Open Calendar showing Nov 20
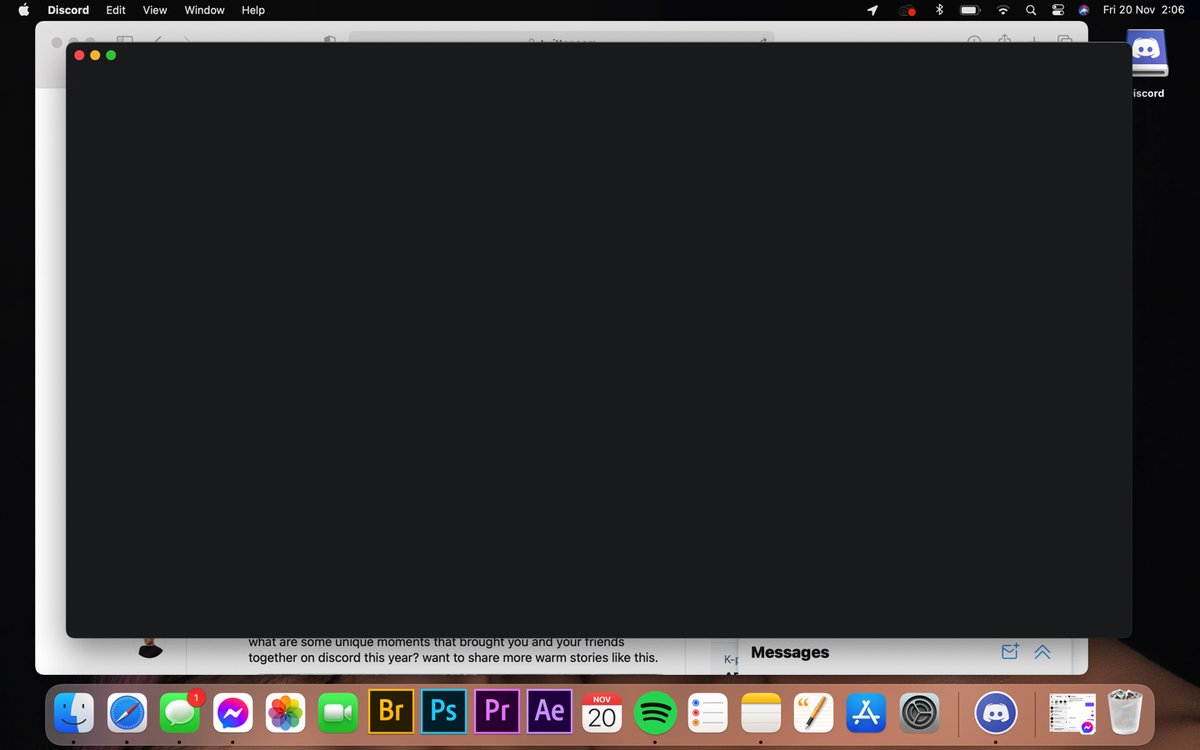The width and height of the screenshot is (1200, 750). click(602, 713)
